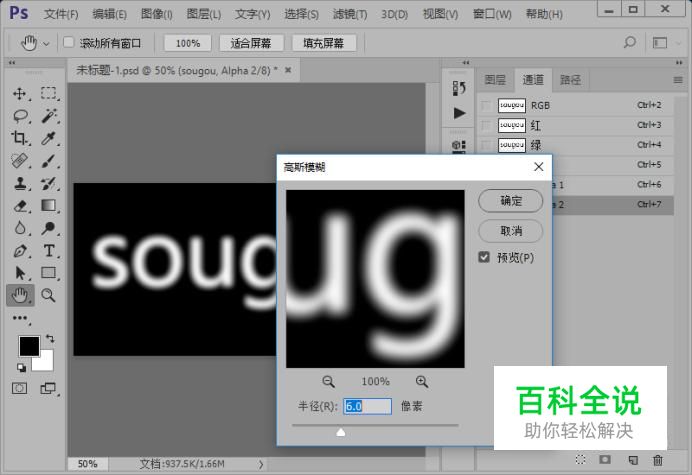
Task: Select the Brush tool
Action: tap(48, 161)
